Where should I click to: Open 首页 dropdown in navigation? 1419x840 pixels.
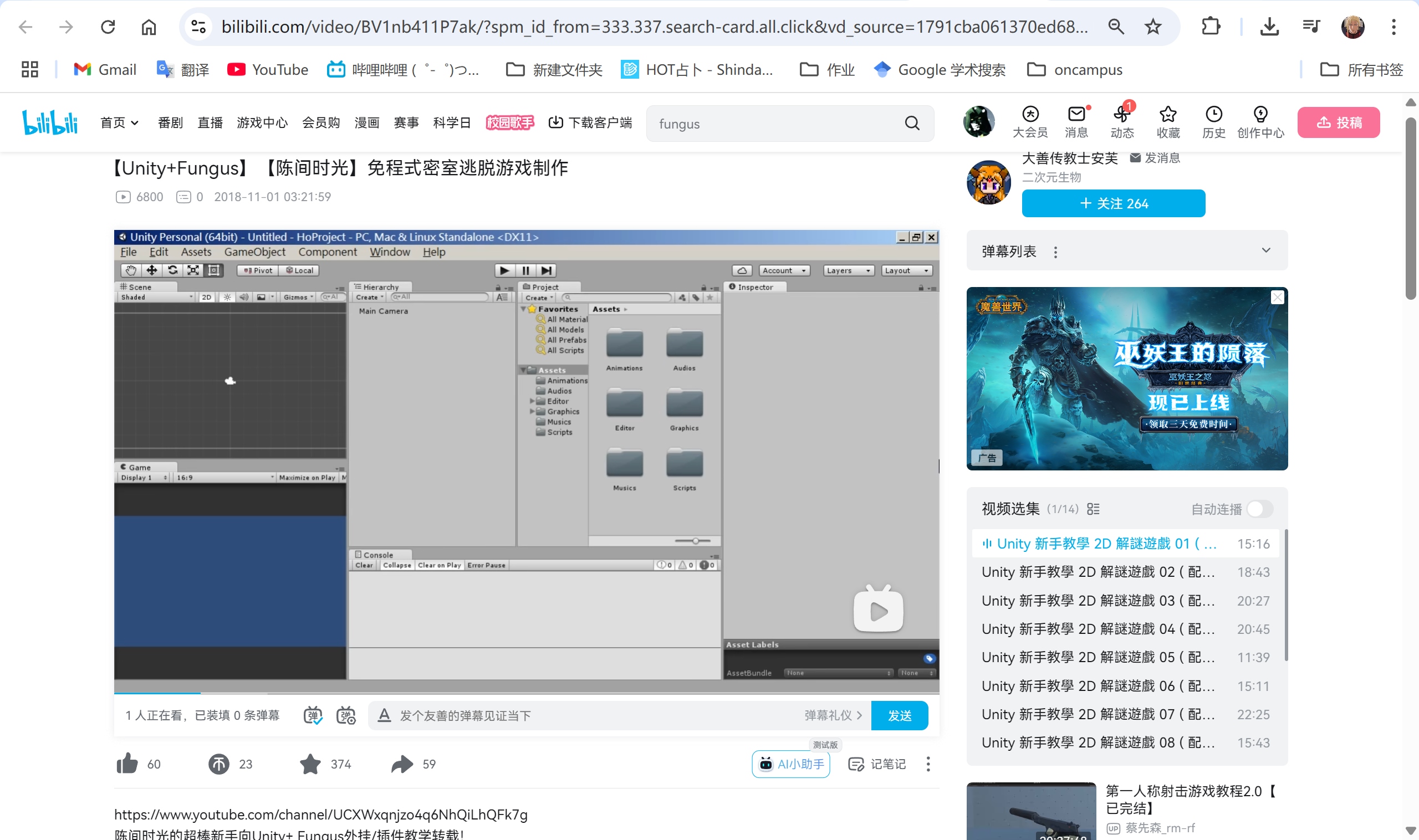click(119, 122)
